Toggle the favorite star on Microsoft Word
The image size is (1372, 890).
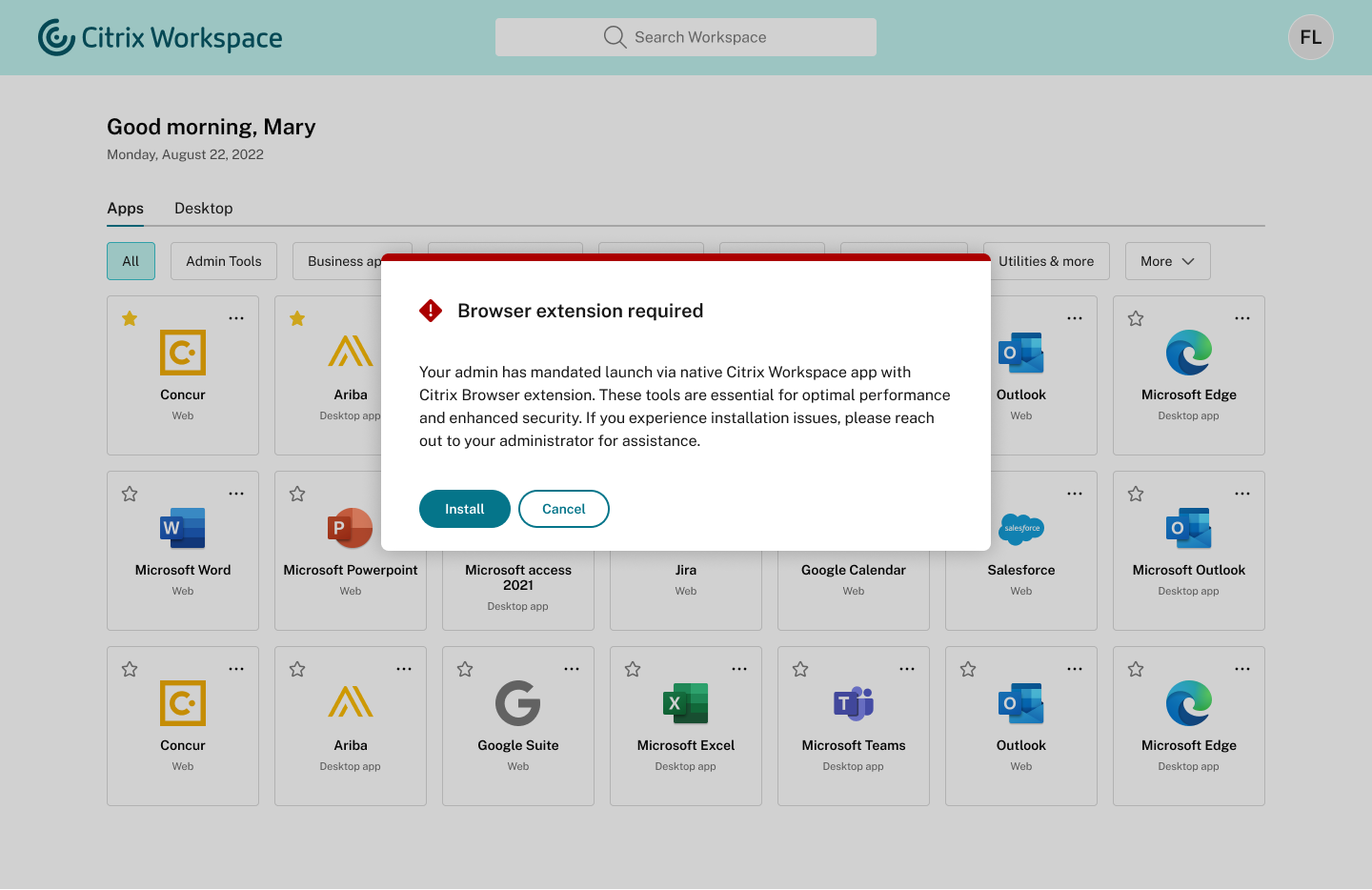130,494
